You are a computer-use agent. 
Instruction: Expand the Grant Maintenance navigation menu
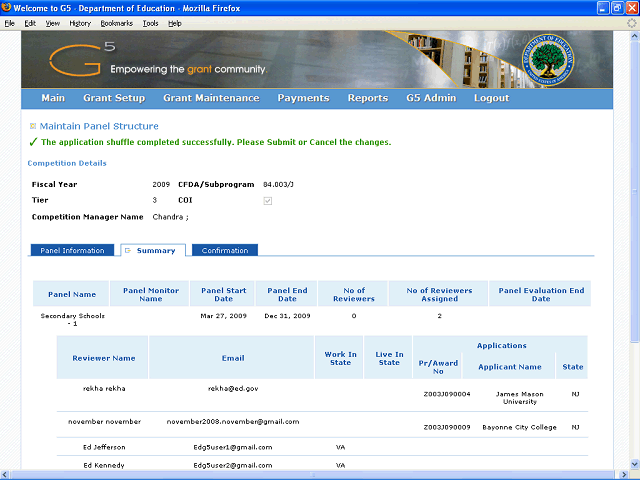click(211, 98)
